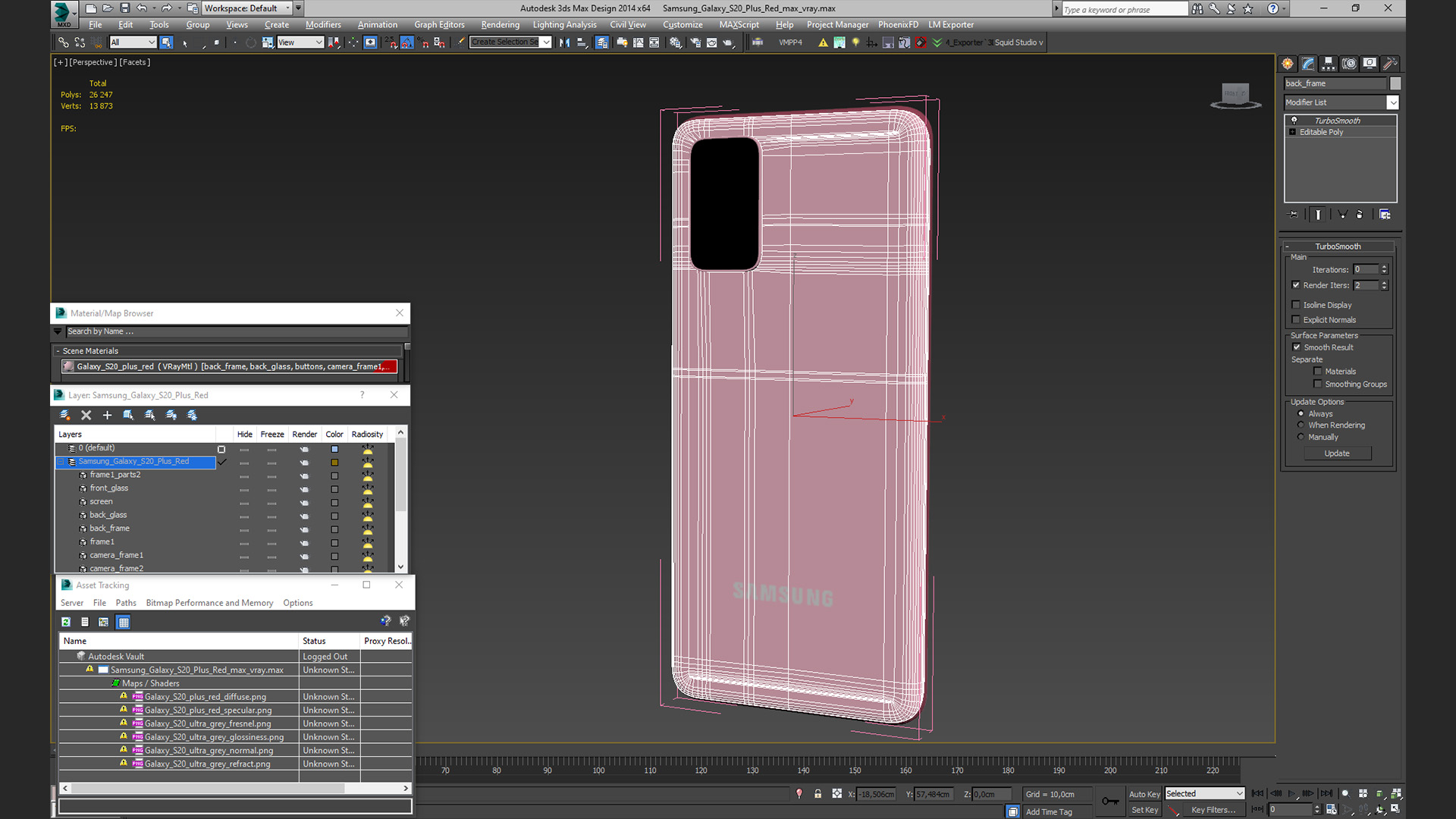Select the Manually update radio option
The height and width of the screenshot is (819, 1456).
[x=1301, y=438]
